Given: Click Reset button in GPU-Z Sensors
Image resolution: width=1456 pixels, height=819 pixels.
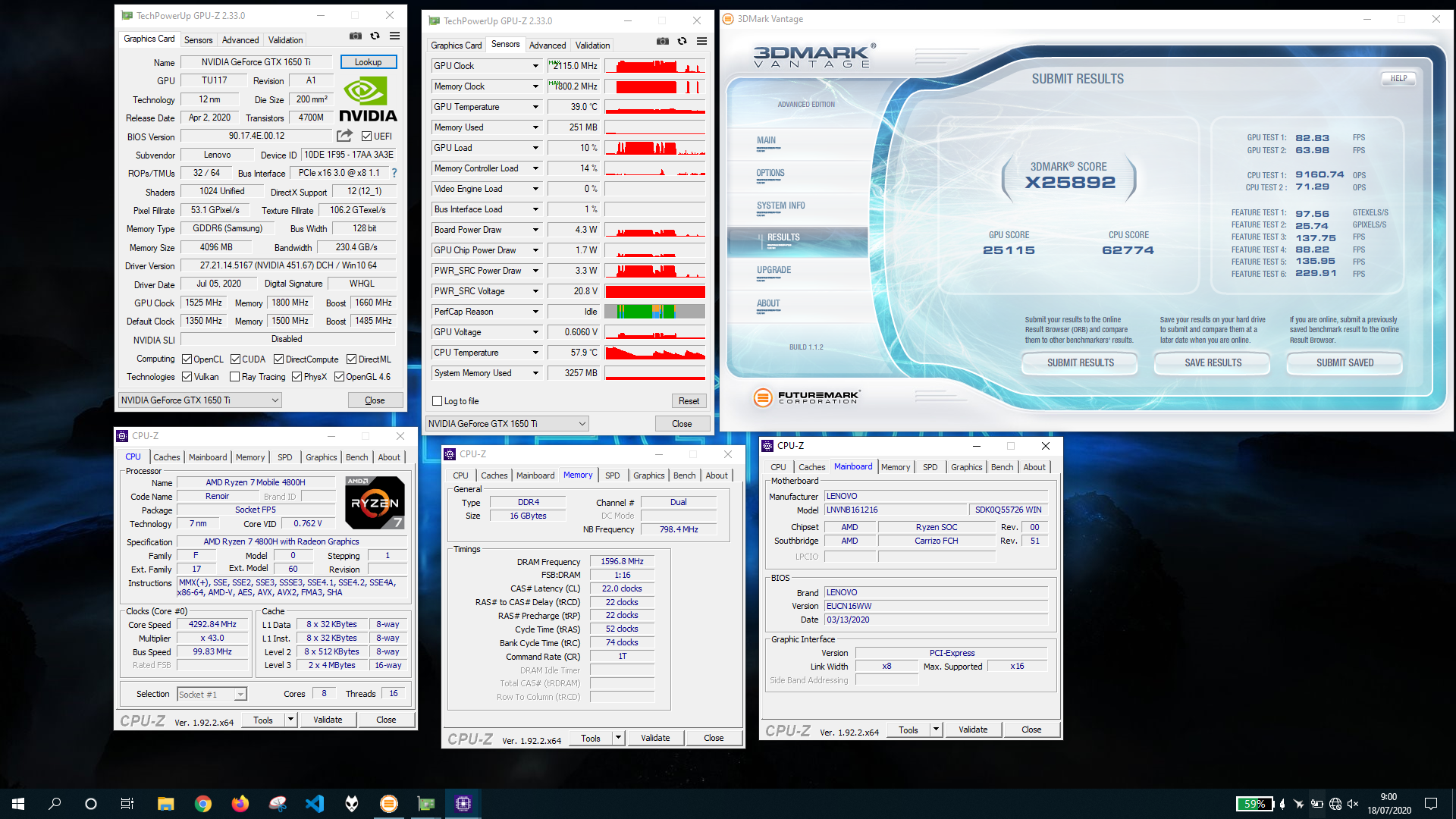Looking at the screenshot, I should 689,401.
